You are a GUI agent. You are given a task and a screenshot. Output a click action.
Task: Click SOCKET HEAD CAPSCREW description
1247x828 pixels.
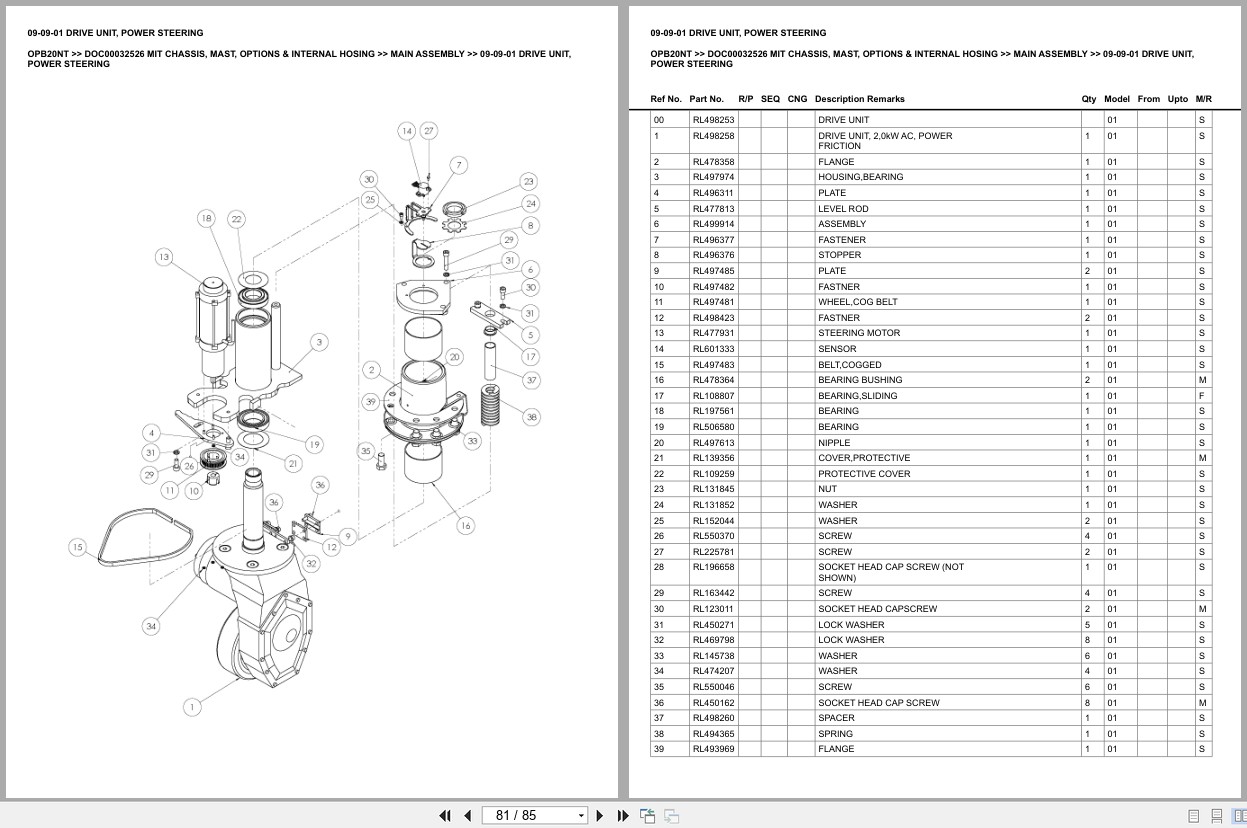878,609
